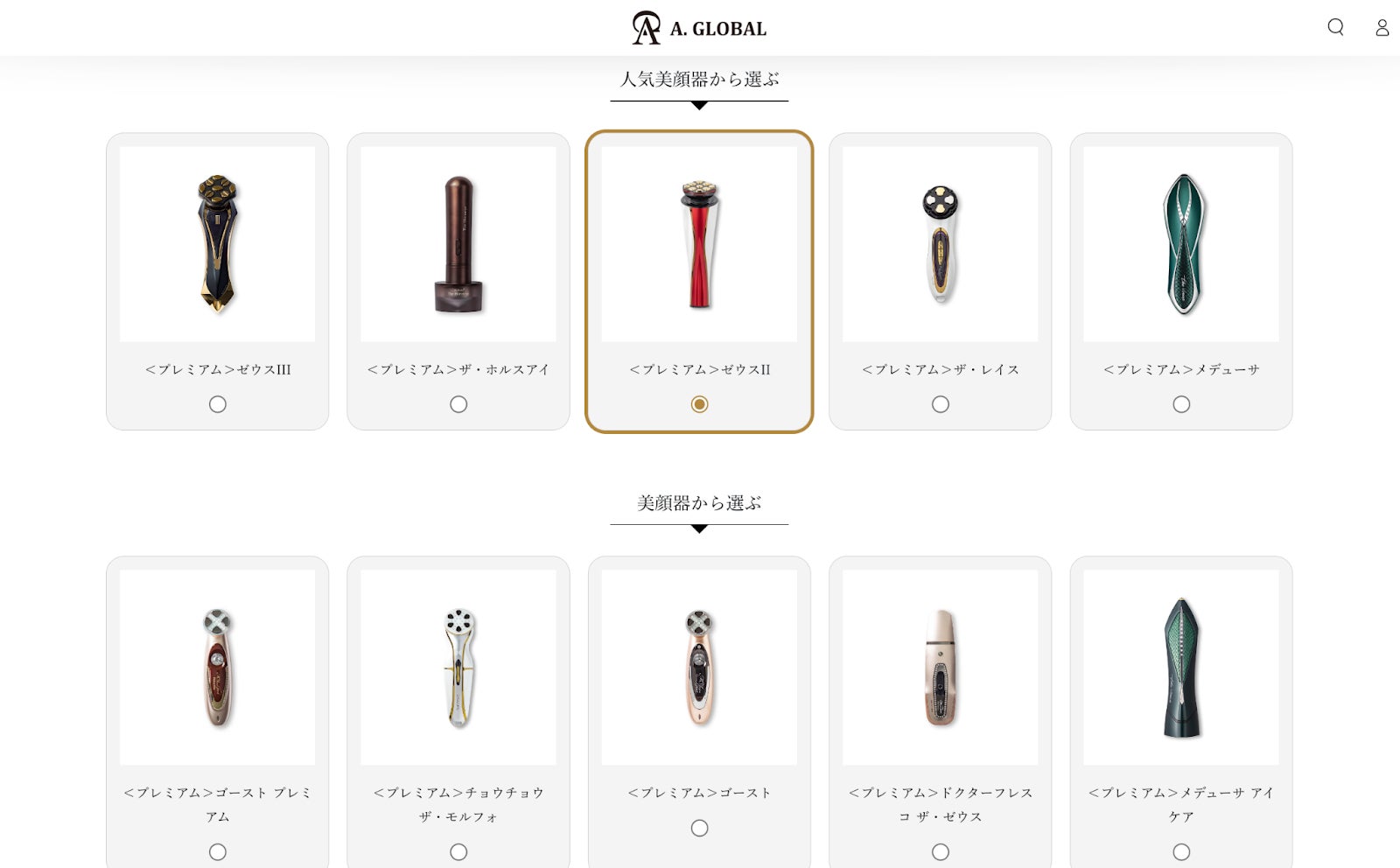Open the search magnifier icon
This screenshot has height=868, width=1400.
1335,27
